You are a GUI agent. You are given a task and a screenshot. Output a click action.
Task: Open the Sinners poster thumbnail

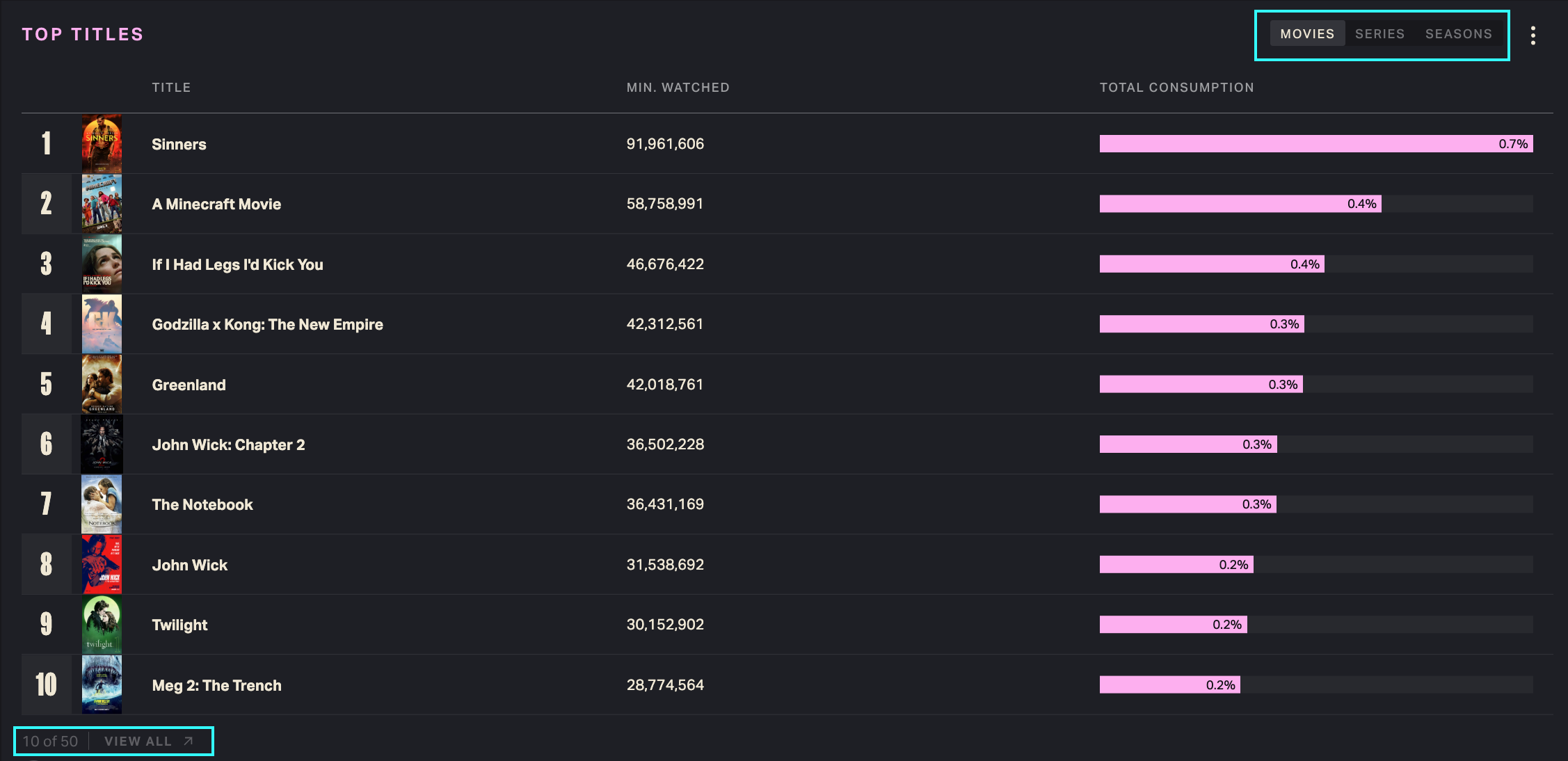coord(102,144)
